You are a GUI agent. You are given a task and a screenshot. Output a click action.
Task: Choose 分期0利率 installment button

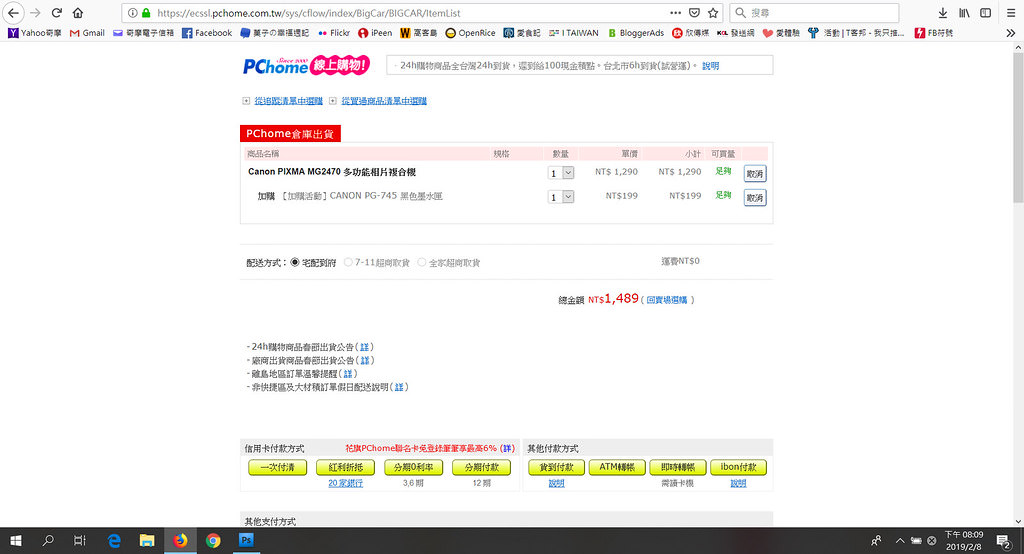pyautogui.click(x=413, y=467)
